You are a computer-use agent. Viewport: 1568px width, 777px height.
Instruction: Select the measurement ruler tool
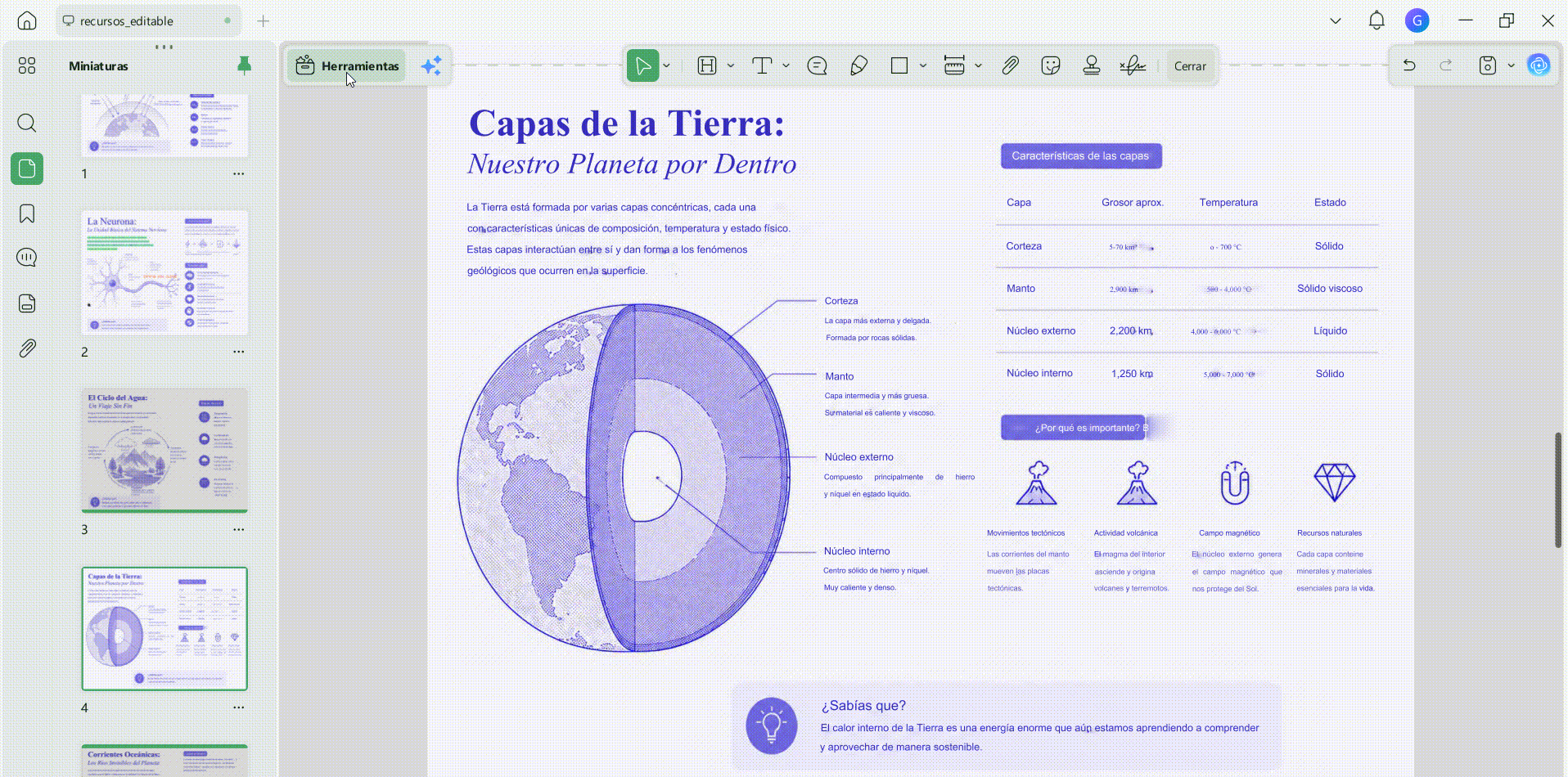coord(954,65)
